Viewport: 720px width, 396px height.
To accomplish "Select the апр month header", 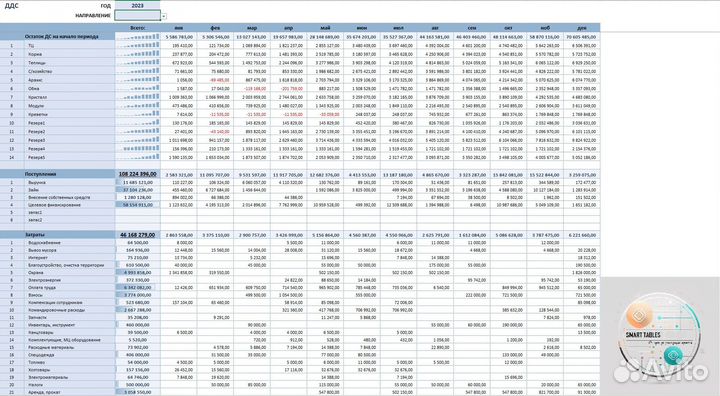I will click(288, 28).
